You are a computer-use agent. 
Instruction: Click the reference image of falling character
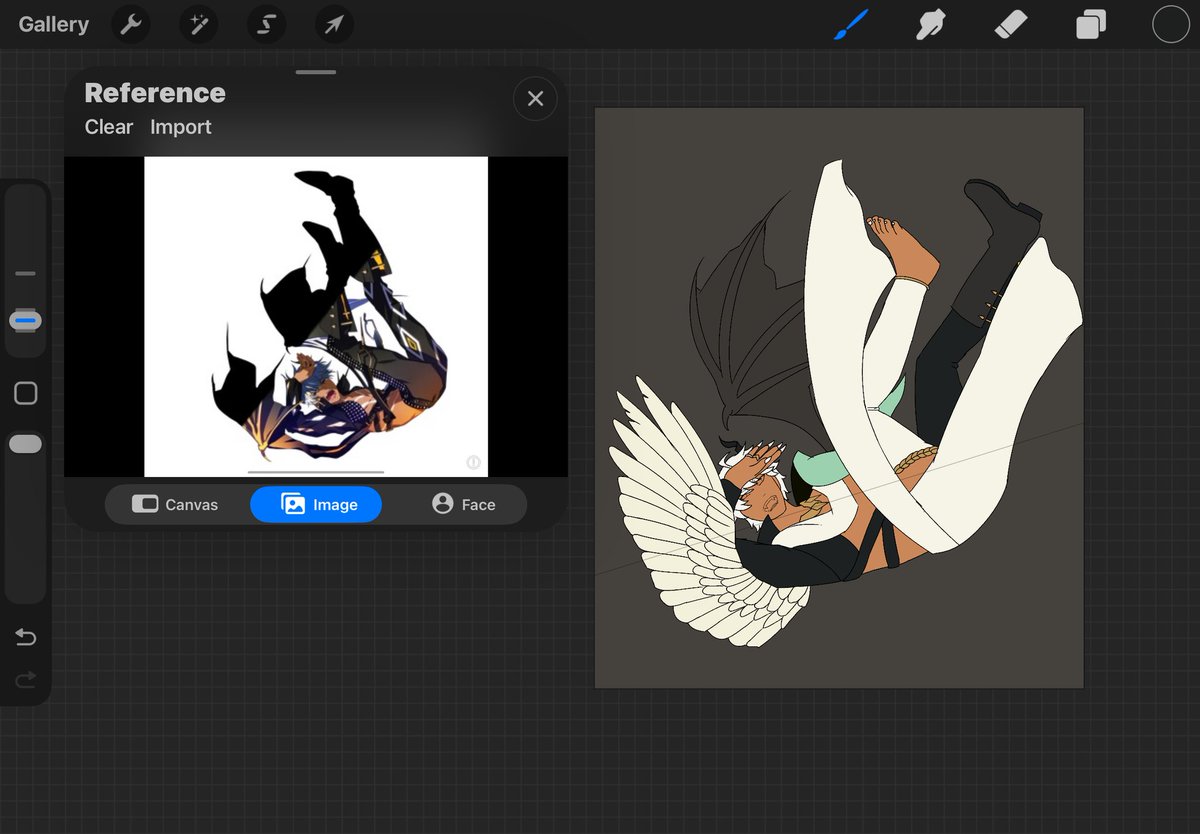click(x=316, y=317)
